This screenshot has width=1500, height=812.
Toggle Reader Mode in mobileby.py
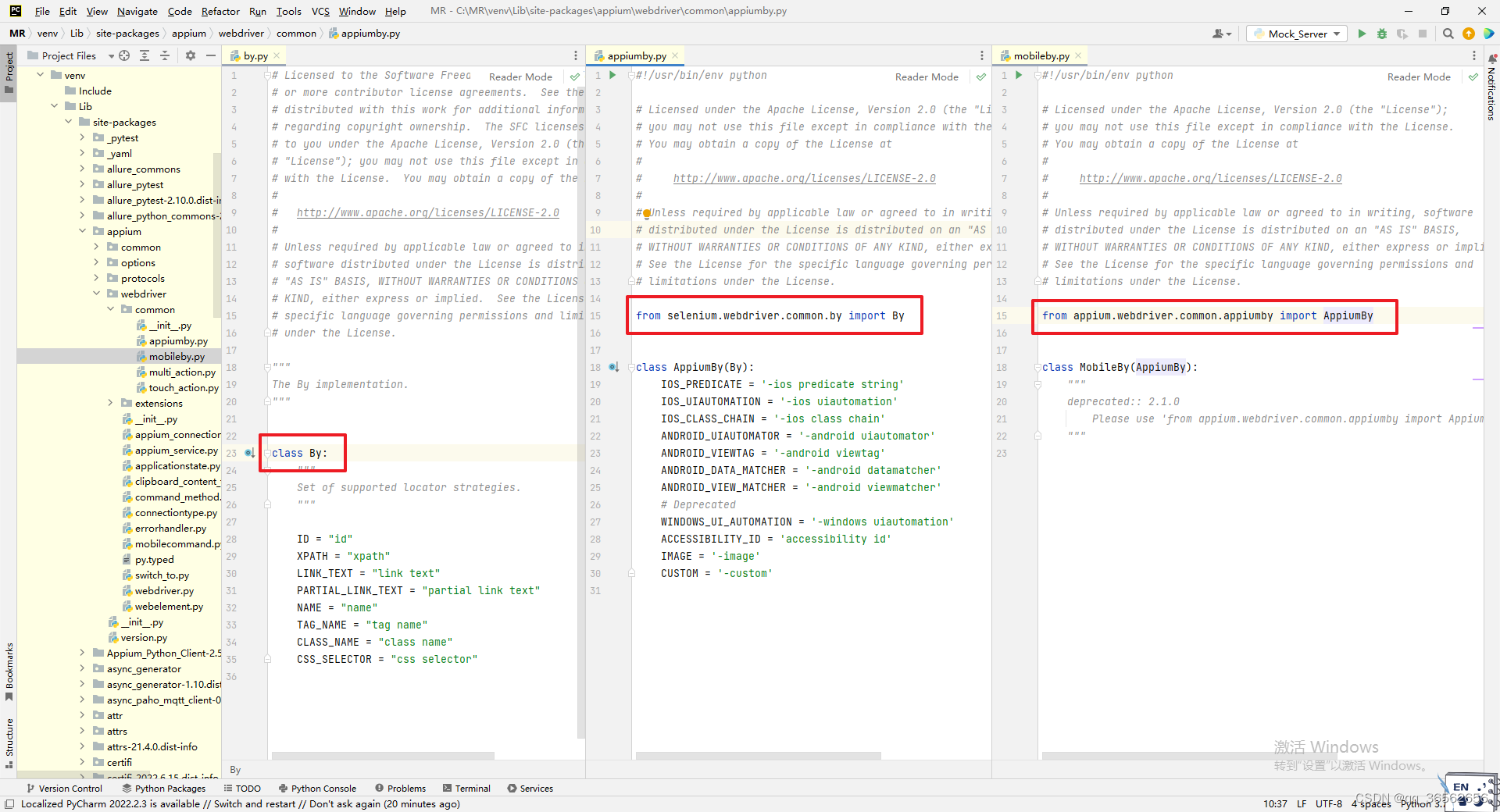(1419, 77)
